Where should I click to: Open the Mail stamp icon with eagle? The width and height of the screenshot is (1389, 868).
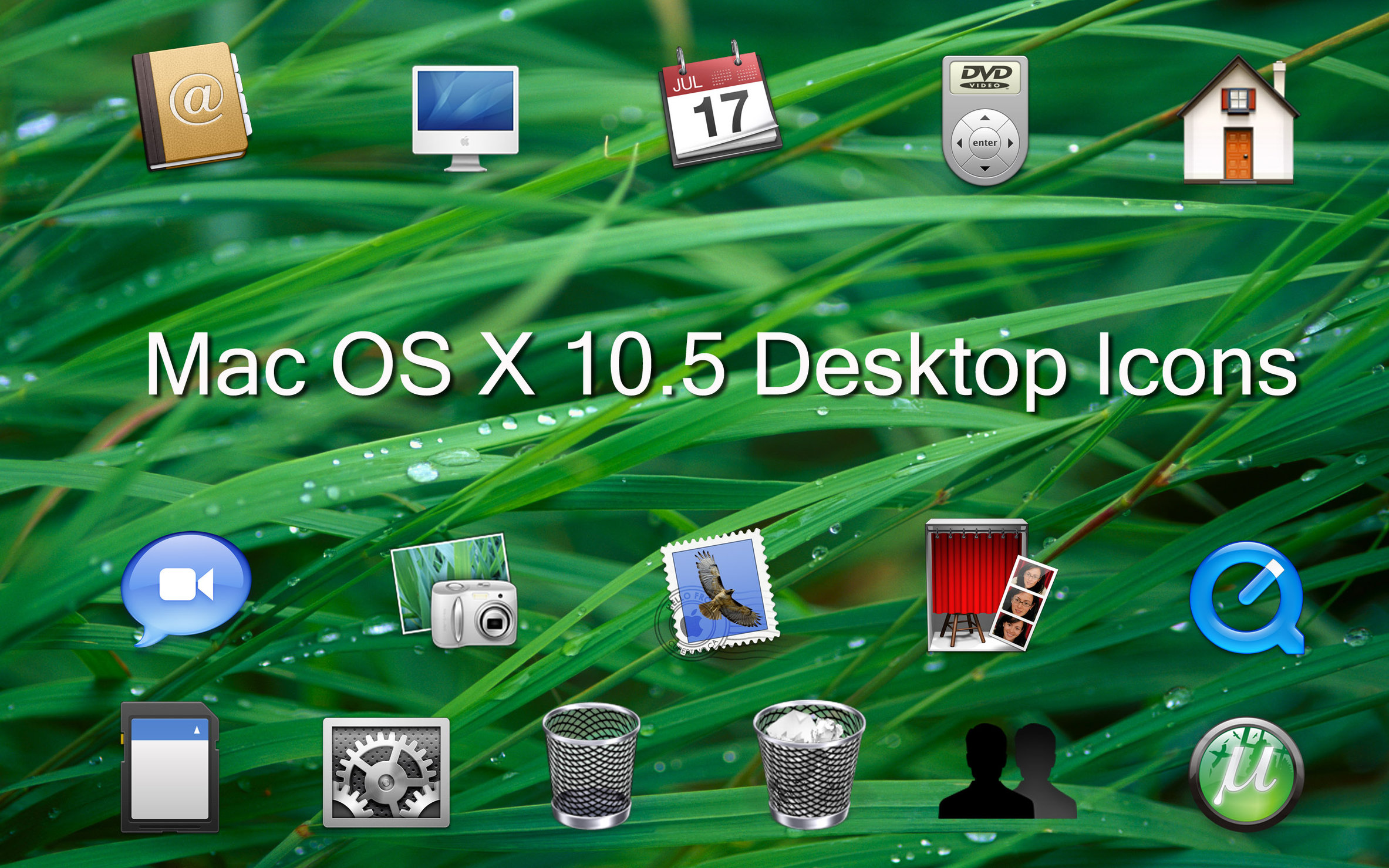[x=717, y=593]
